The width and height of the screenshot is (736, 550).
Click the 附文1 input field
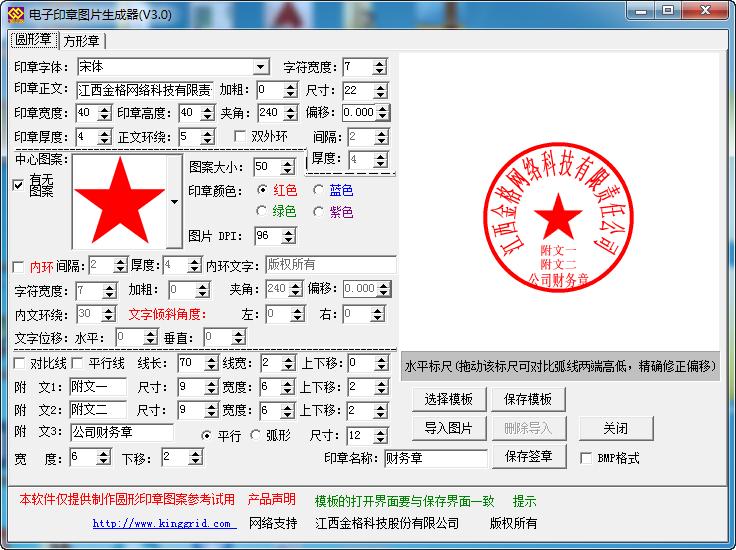pyautogui.click(x=98, y=387)
